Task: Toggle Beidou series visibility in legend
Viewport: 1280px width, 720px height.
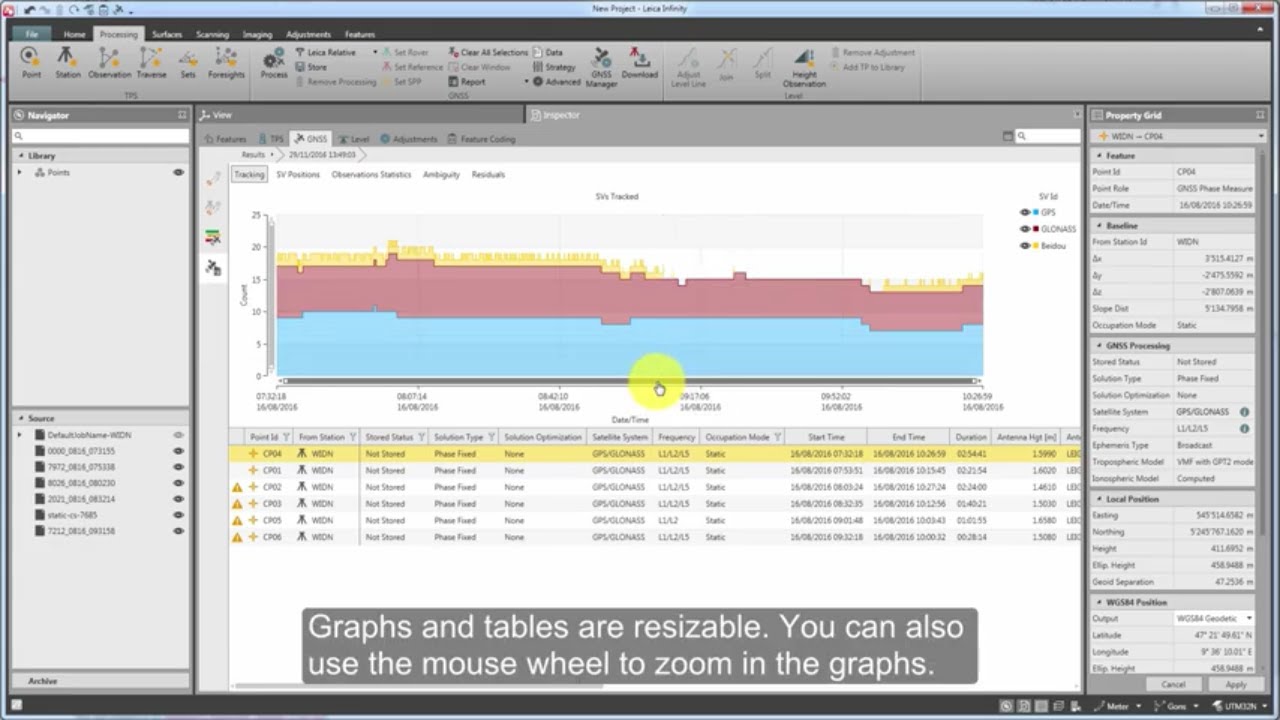Action: [x=1025, y=245]
